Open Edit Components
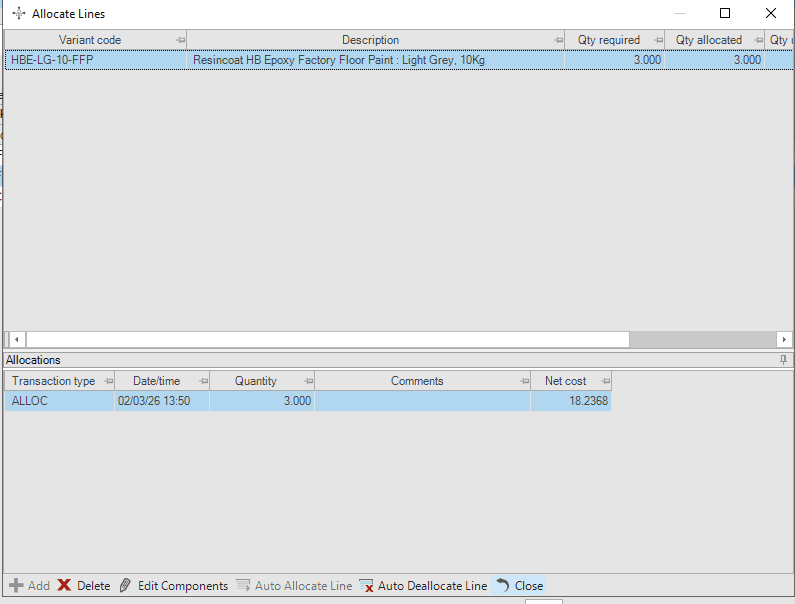This screenshot has height=604, width=795. pyautogui.click(x=174, y=586)
